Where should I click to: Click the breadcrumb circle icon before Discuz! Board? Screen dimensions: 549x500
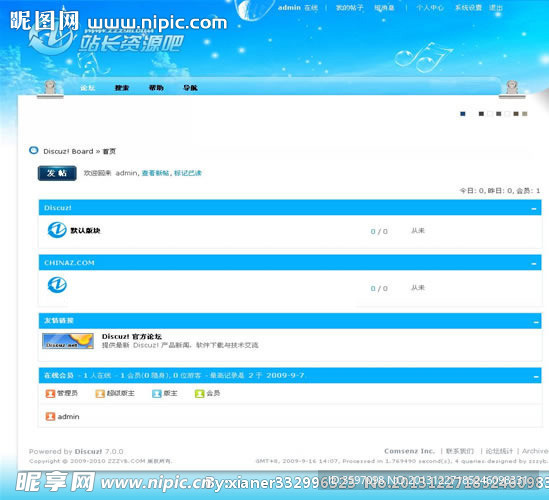34,151
